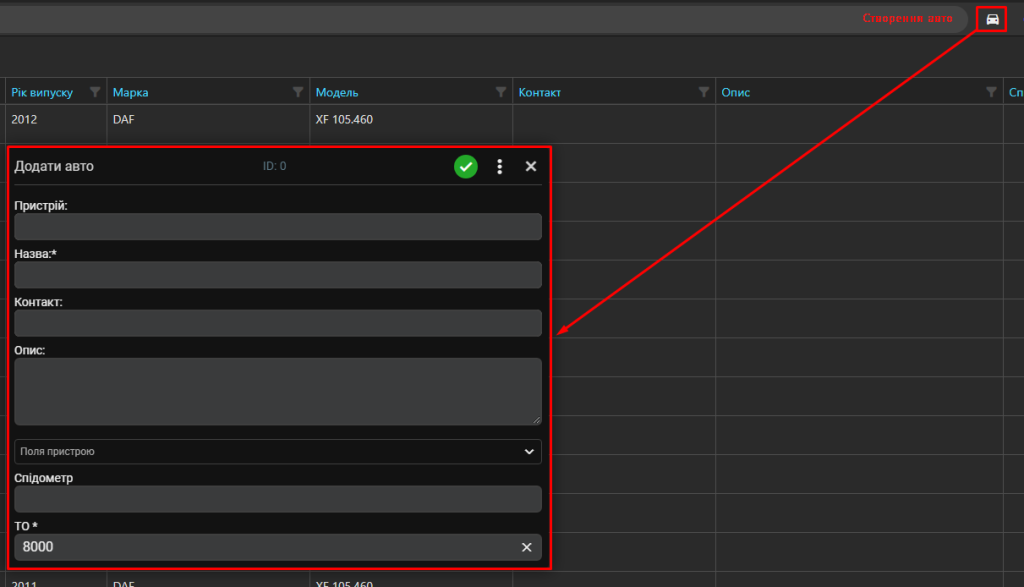Focus the Контакт input field in dialog

coord(278,323)
